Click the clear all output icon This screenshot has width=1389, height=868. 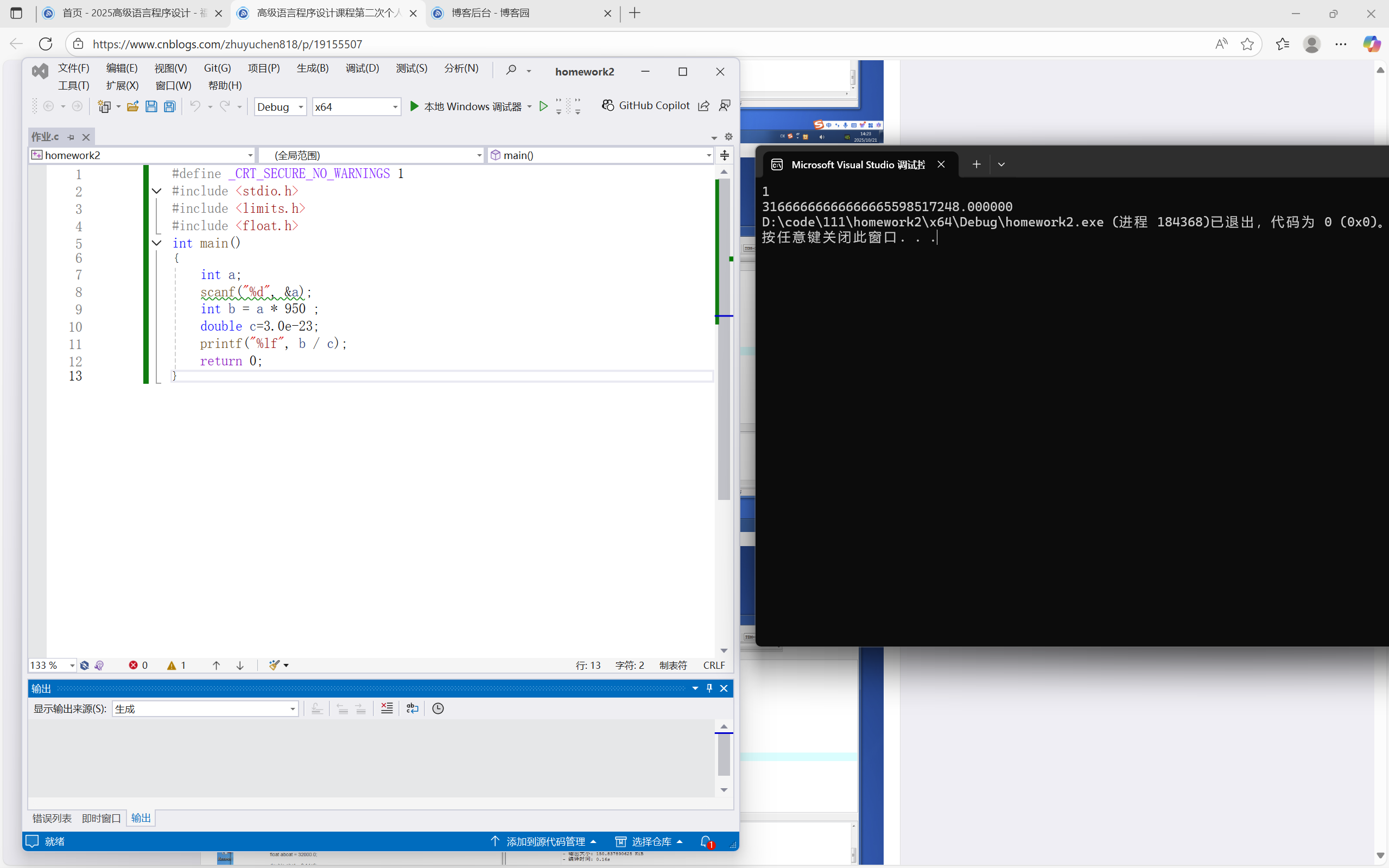[x=387, y=708]
